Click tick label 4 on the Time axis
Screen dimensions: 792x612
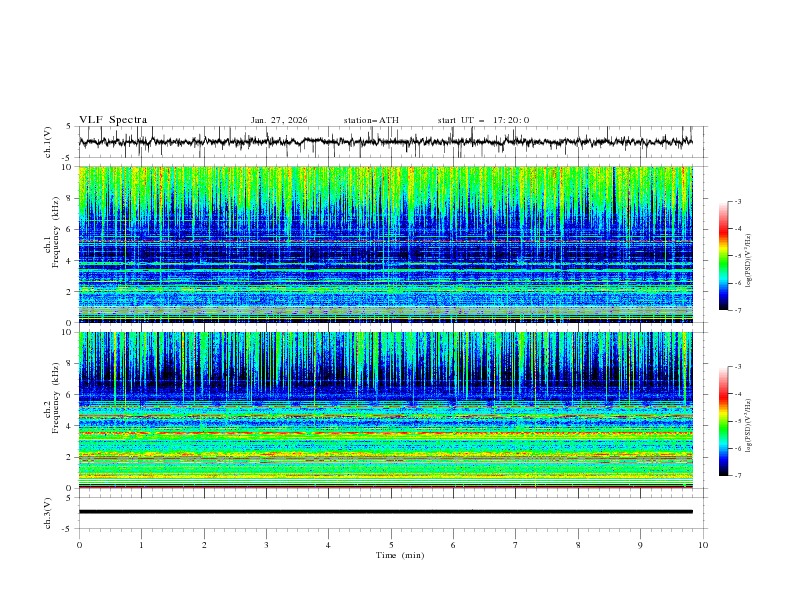(328, 545)
